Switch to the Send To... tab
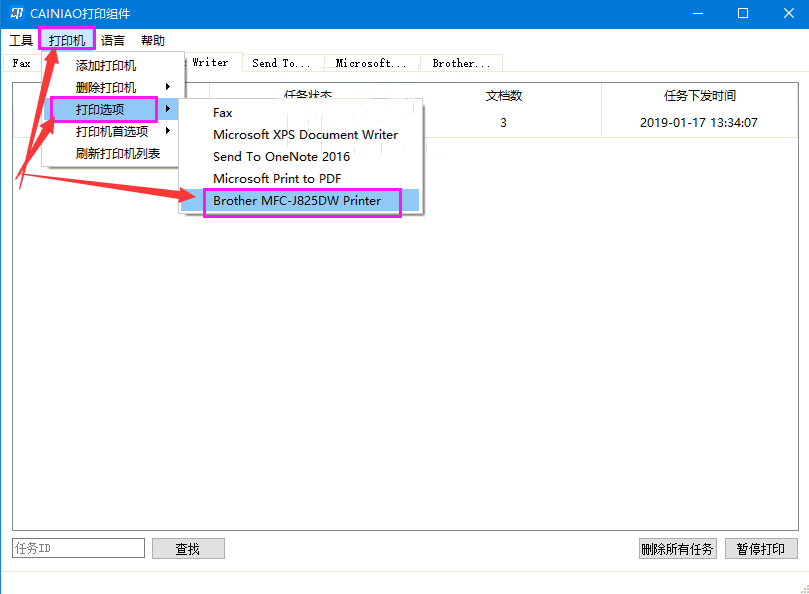Screen dimensions: 809x594 [x=279, y=63]
